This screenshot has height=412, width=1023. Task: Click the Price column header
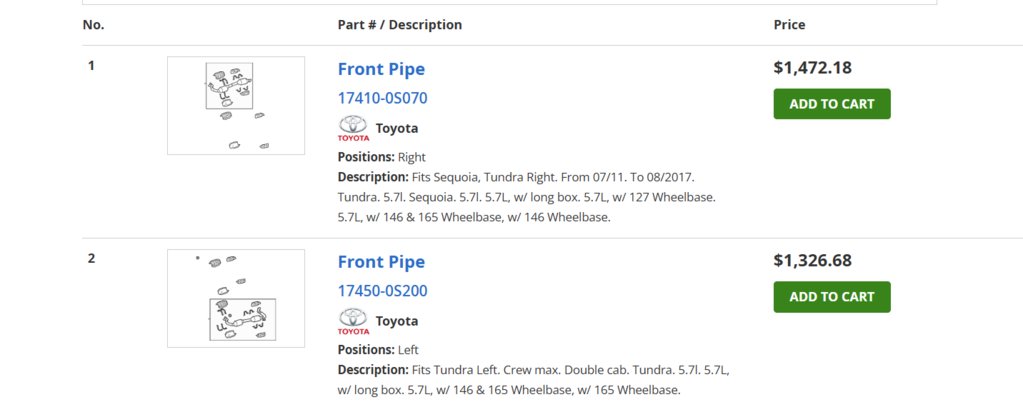[x=789, y=25]
